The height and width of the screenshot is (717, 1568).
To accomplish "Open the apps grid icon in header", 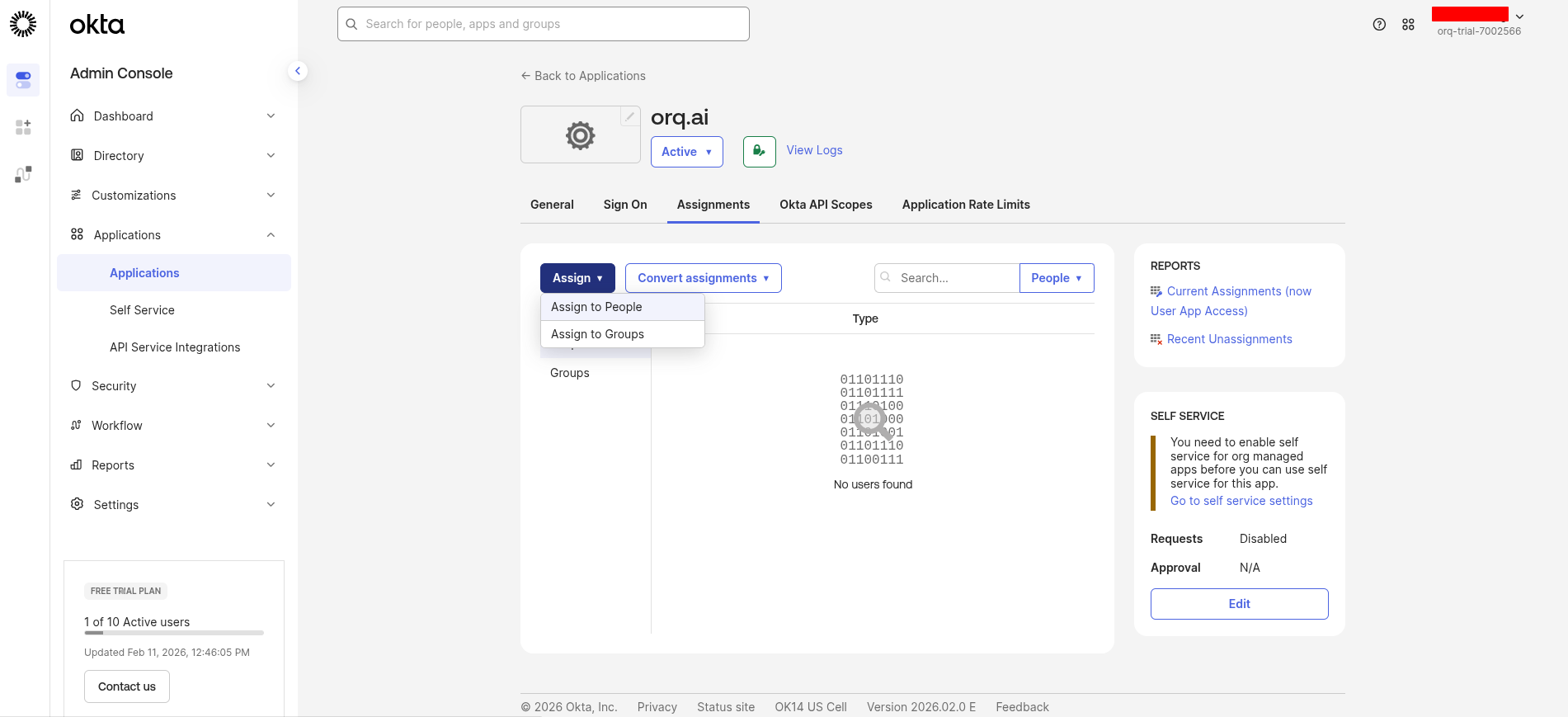I will [1408, 25].
